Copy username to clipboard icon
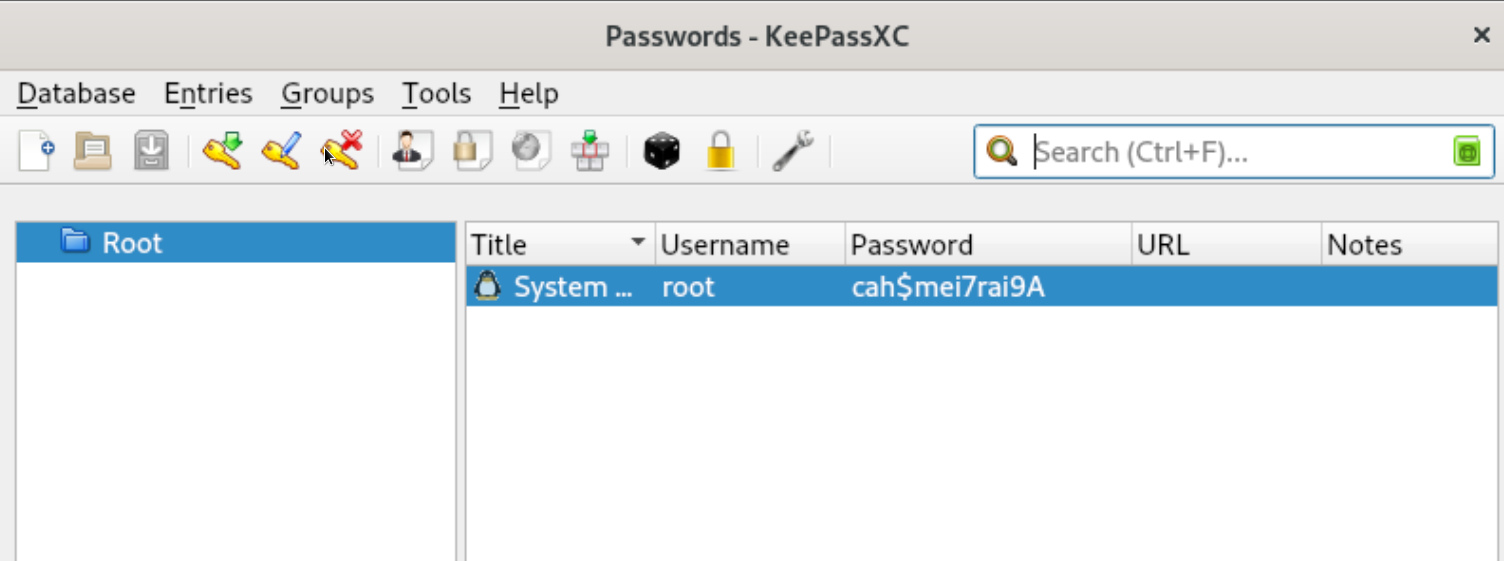Screen dimensions: 1504x561 411,151
